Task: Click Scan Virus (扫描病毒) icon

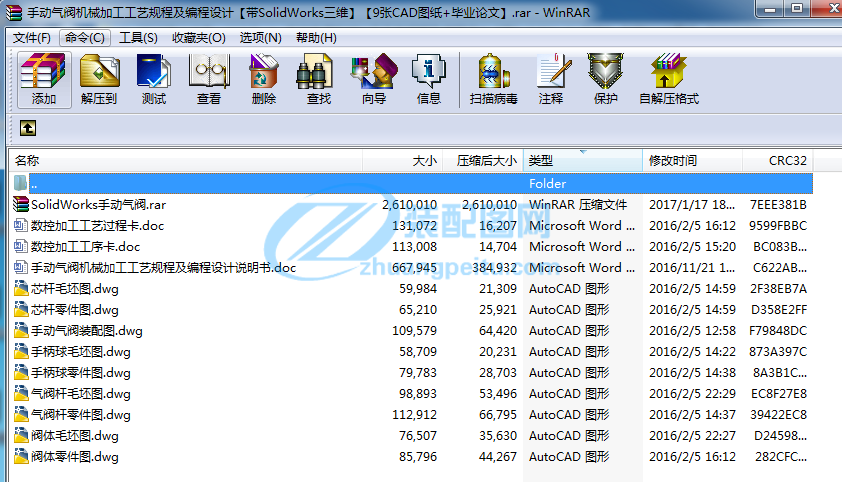Action: pyautogui.click(x=493, y=79)
